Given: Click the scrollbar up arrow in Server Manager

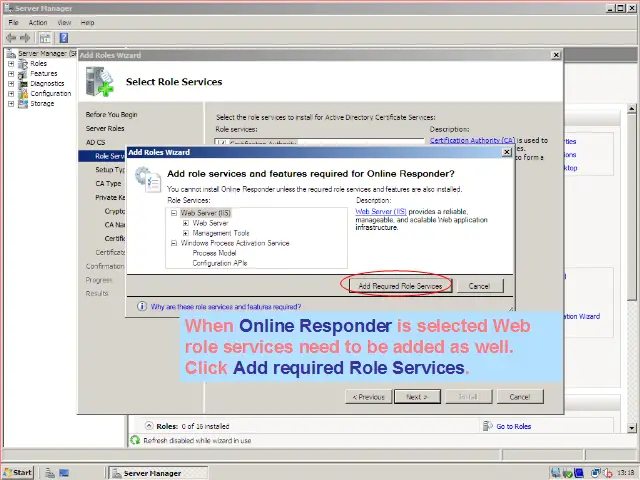Looking at the screenshot, I should [x=631, y=109].
